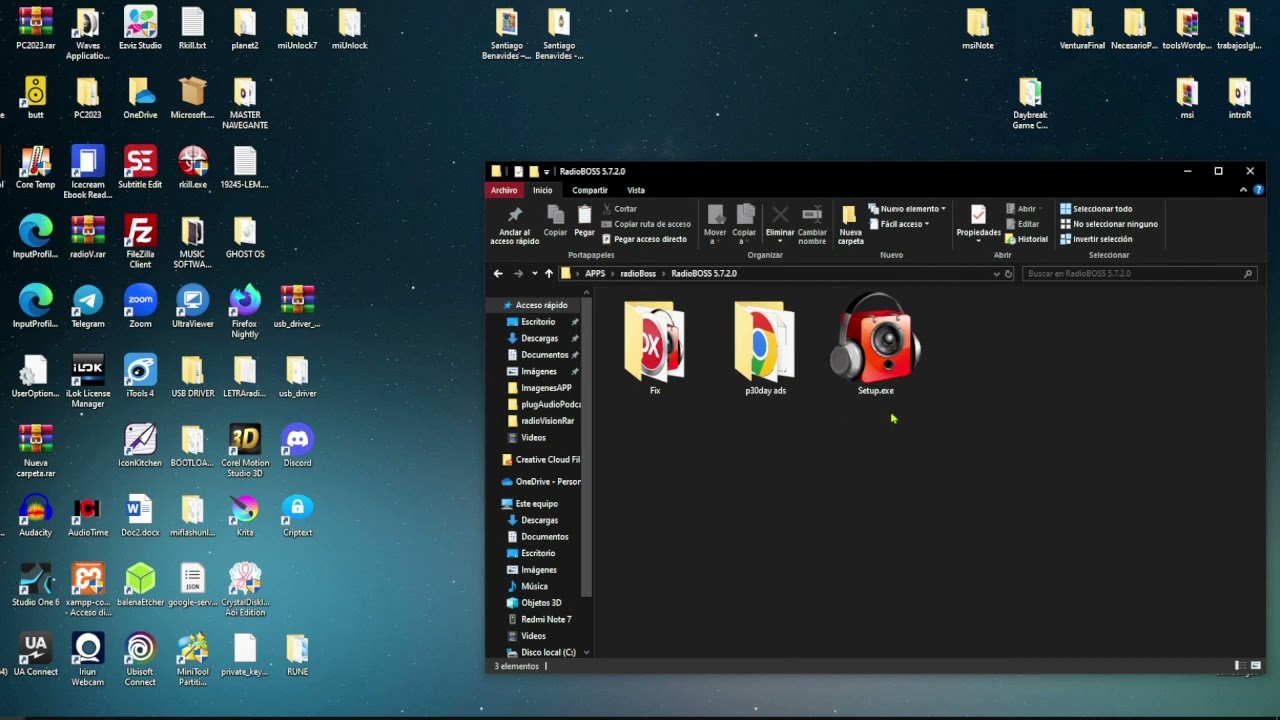Select Firefox Nightly desktop icon
This screenshot has width=1280, height=720.
coord(245,312)
